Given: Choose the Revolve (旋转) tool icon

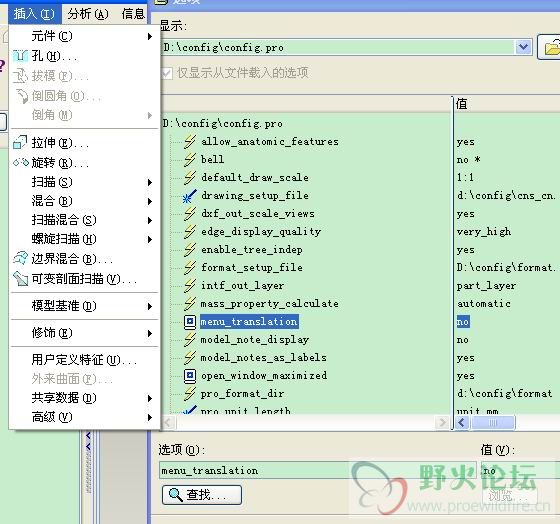Looking at the screenshot, I should [21, 163].
